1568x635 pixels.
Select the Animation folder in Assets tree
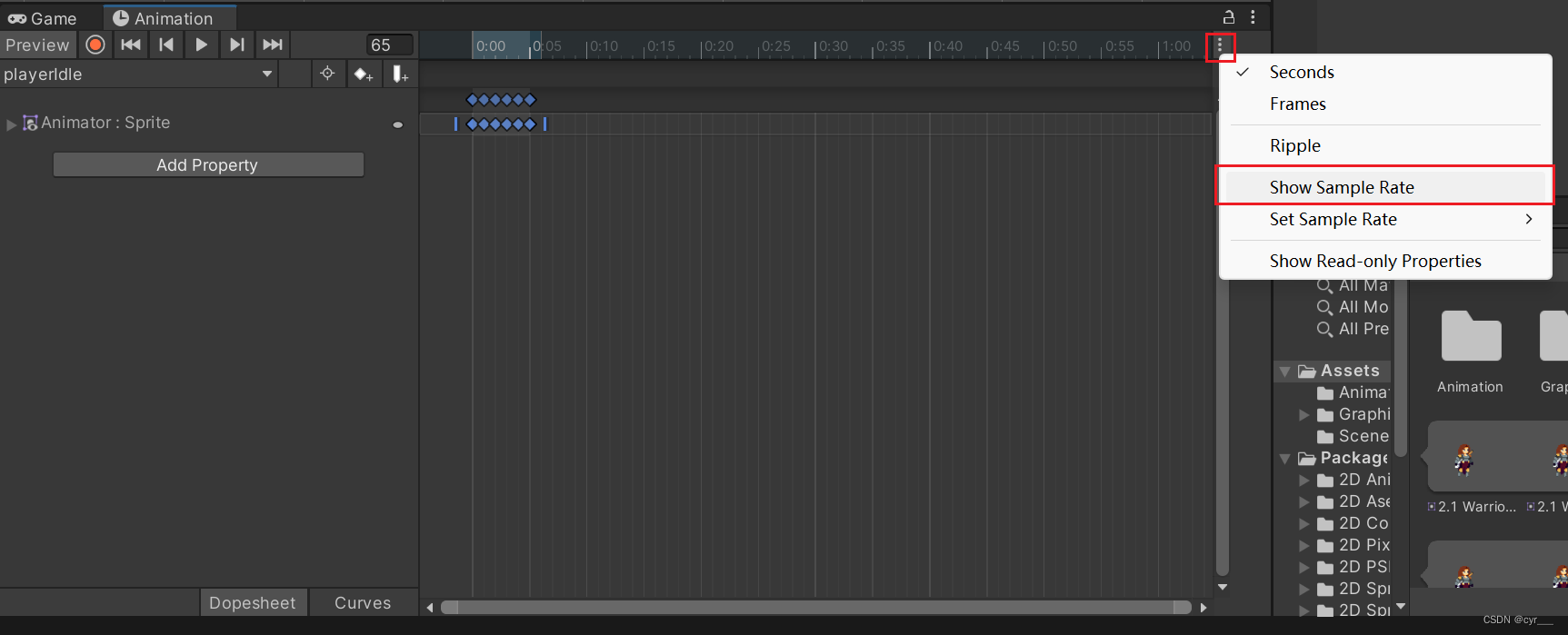pos(1353,392)
